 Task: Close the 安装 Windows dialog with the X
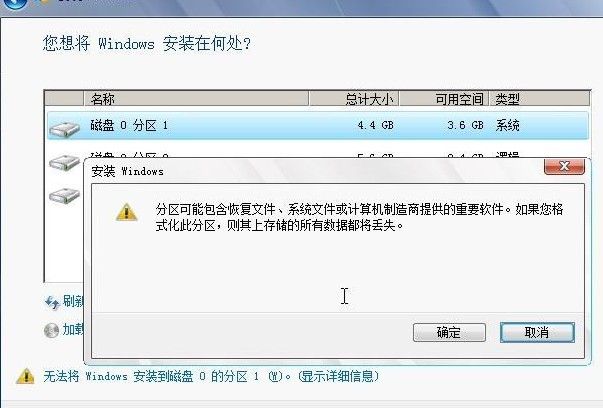click(x=564, y=167)
